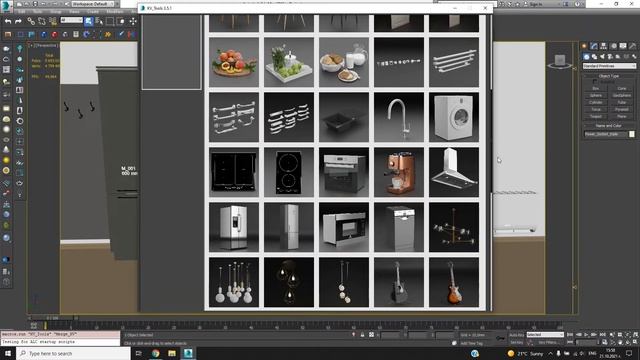Click the Play Animation button
This screenshot has height=360, width=640.
tap(586, 335)
